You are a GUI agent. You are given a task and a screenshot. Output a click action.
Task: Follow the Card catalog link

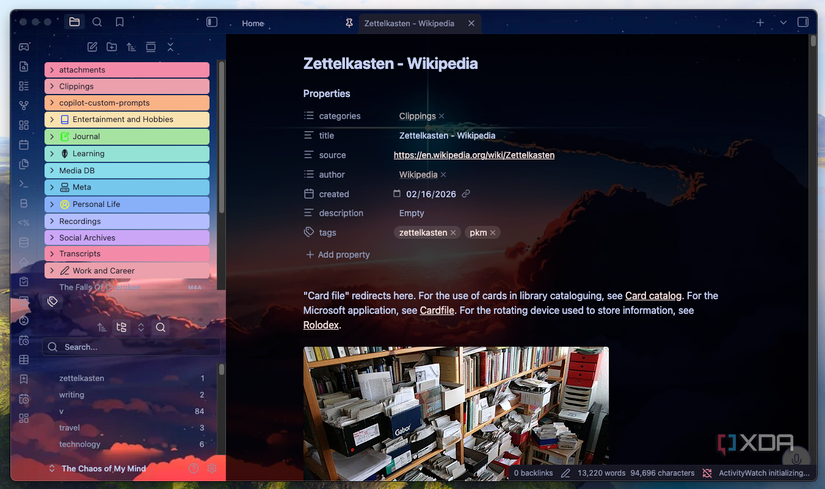pyautogui.click(x=653, y=296)
